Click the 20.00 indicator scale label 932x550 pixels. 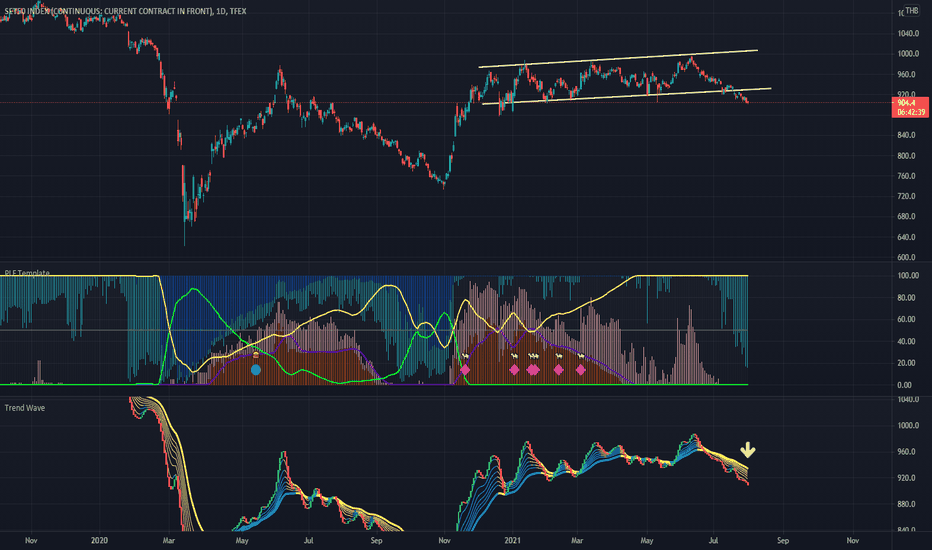(x=907, y=363)
